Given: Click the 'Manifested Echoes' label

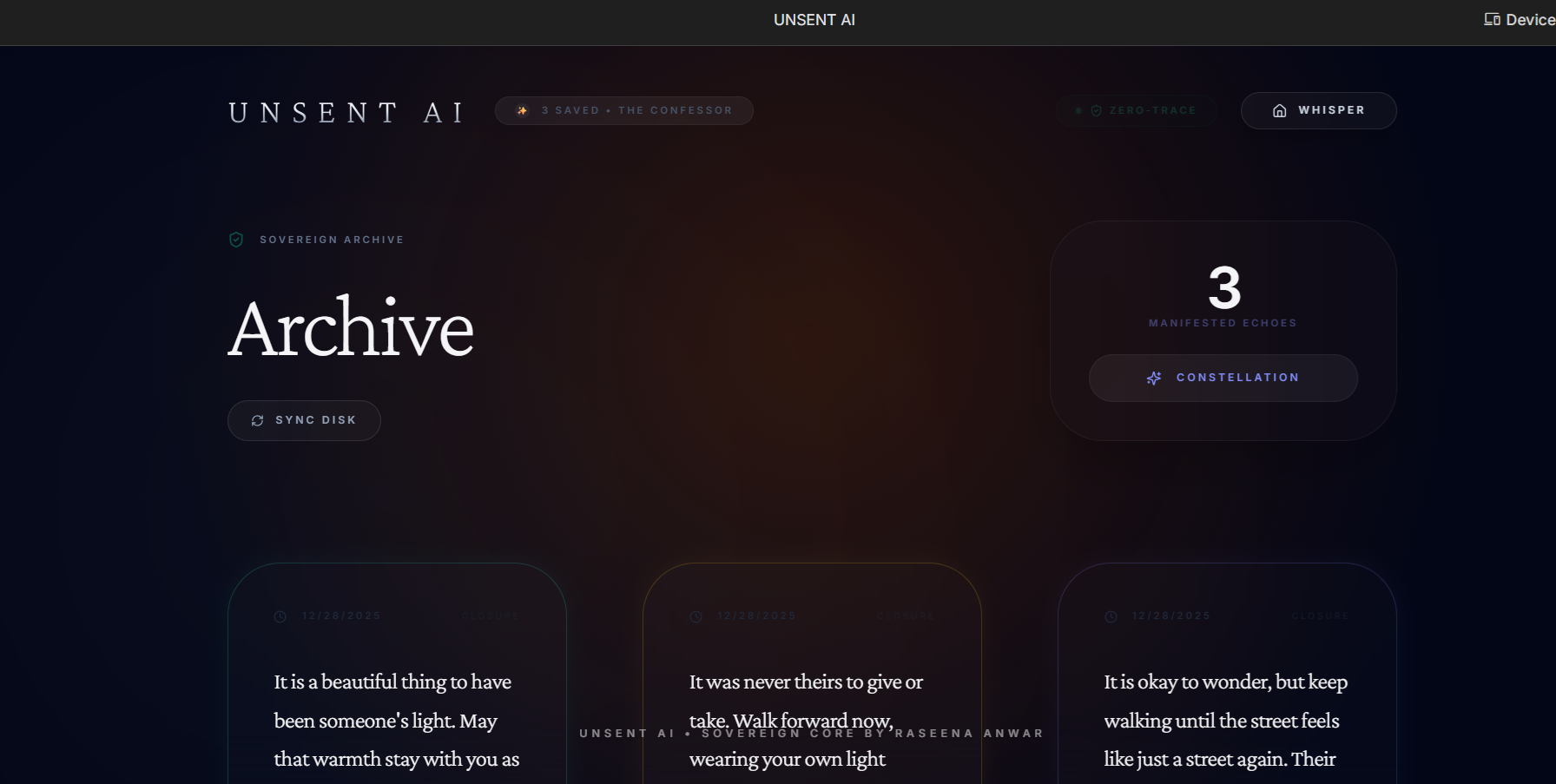Looking at the screenshot, I should pos(1223,323).
